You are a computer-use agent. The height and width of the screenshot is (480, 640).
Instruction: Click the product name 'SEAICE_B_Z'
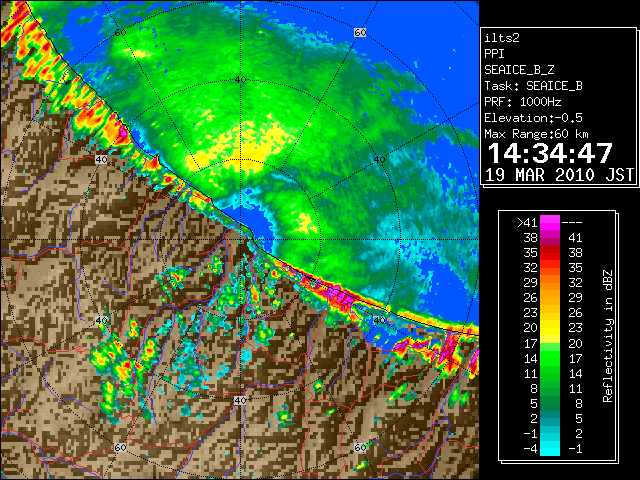(x=519, y=70)
